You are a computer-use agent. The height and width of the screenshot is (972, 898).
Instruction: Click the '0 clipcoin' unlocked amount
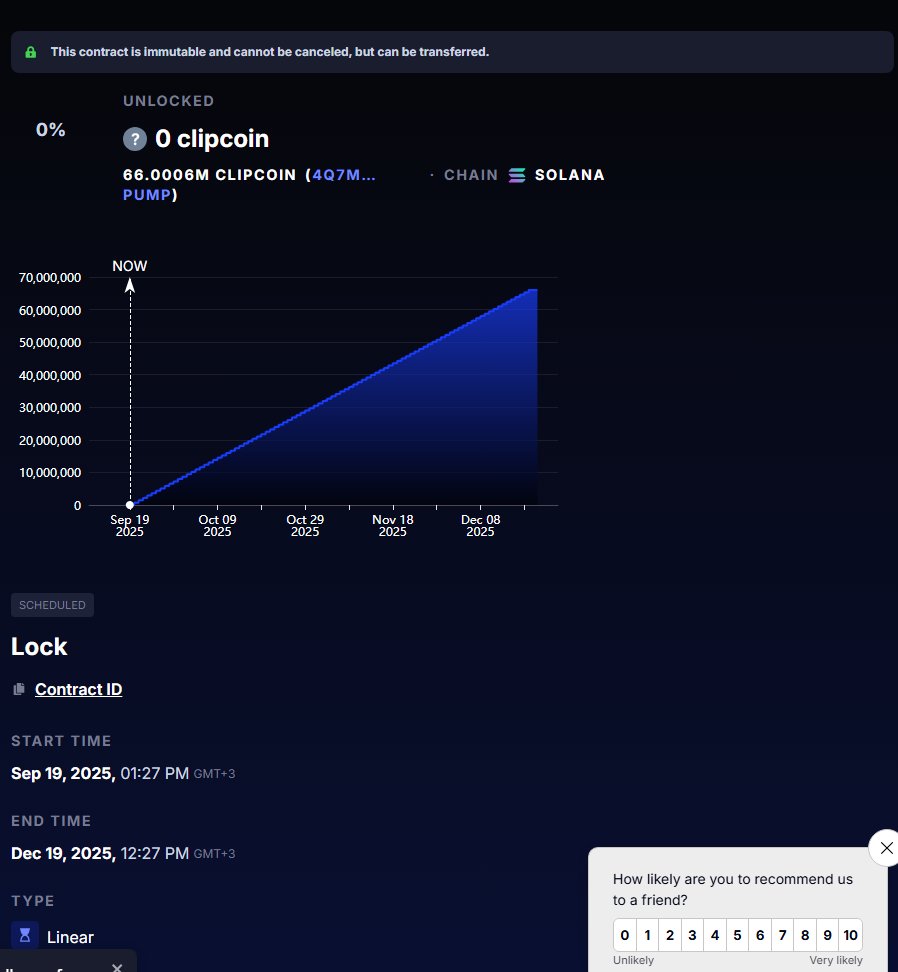pos(212,139)
